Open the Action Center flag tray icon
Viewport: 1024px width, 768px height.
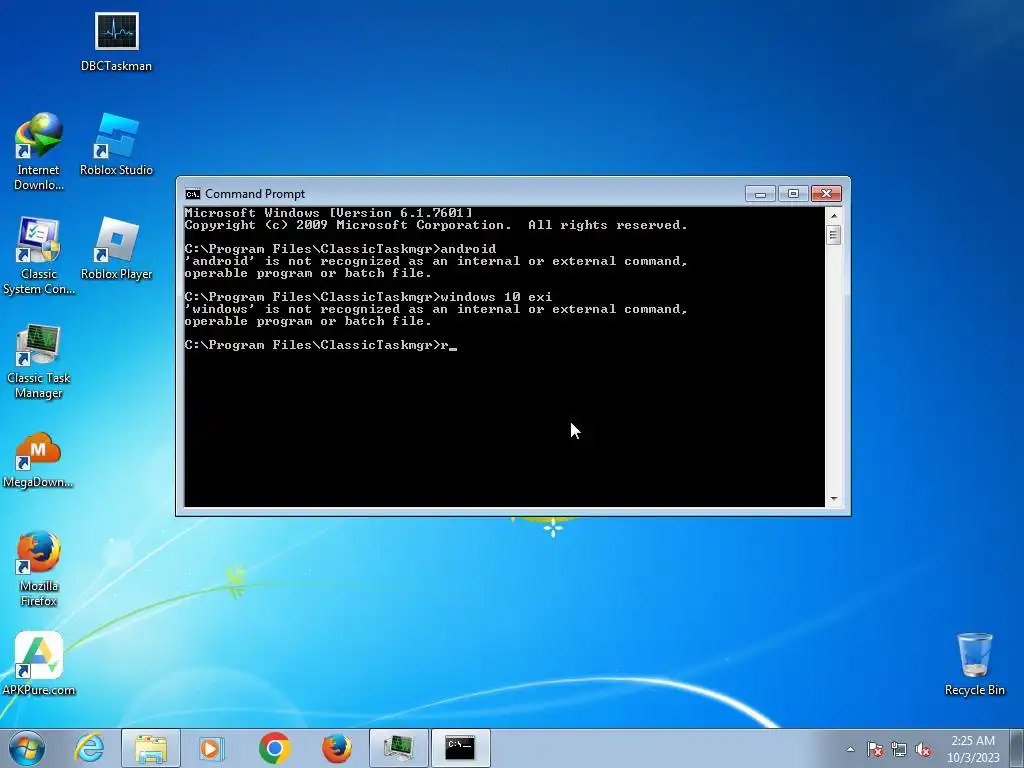(x=874, y=749)
